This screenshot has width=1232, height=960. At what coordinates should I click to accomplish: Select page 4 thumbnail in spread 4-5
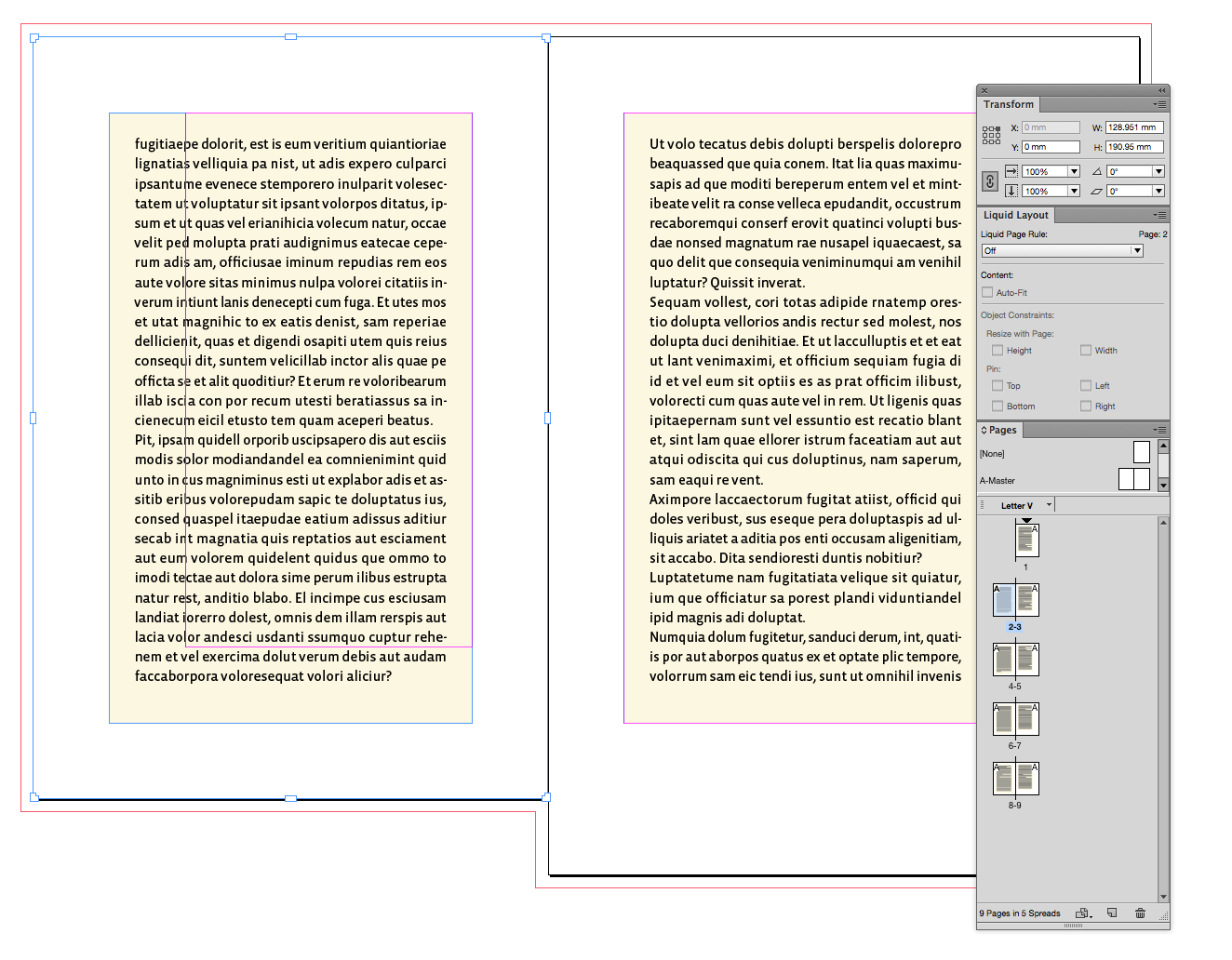click(x=1004, y=660)
